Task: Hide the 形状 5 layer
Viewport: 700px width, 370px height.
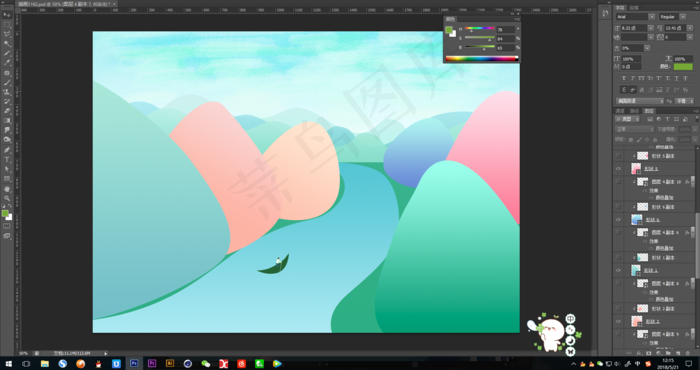Action: click(x=618, y=169)
